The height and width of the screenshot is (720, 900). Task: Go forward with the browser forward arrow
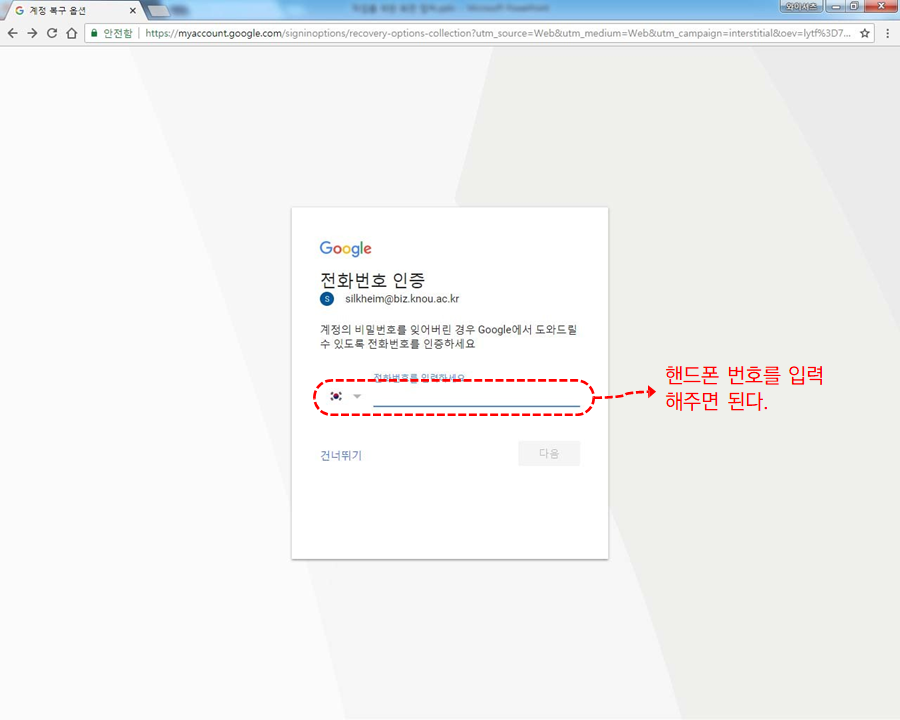(32, 33)
